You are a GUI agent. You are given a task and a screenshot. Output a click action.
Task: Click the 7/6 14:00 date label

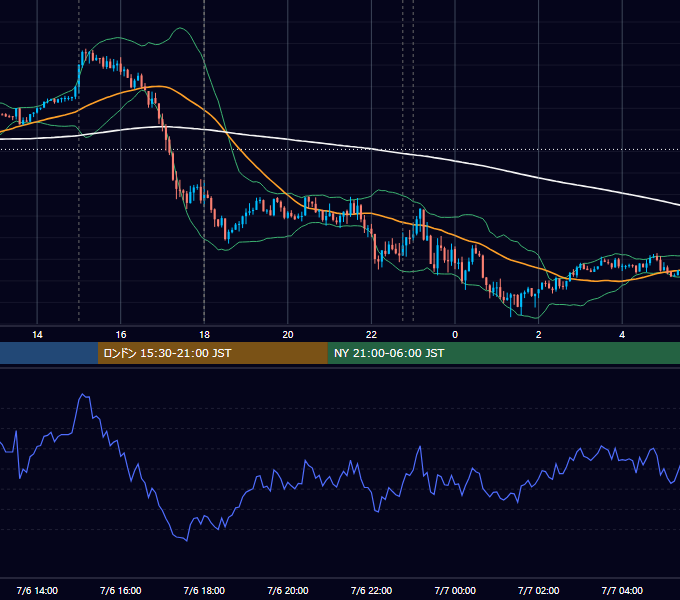pyautogui.click(x=37, y=590)
